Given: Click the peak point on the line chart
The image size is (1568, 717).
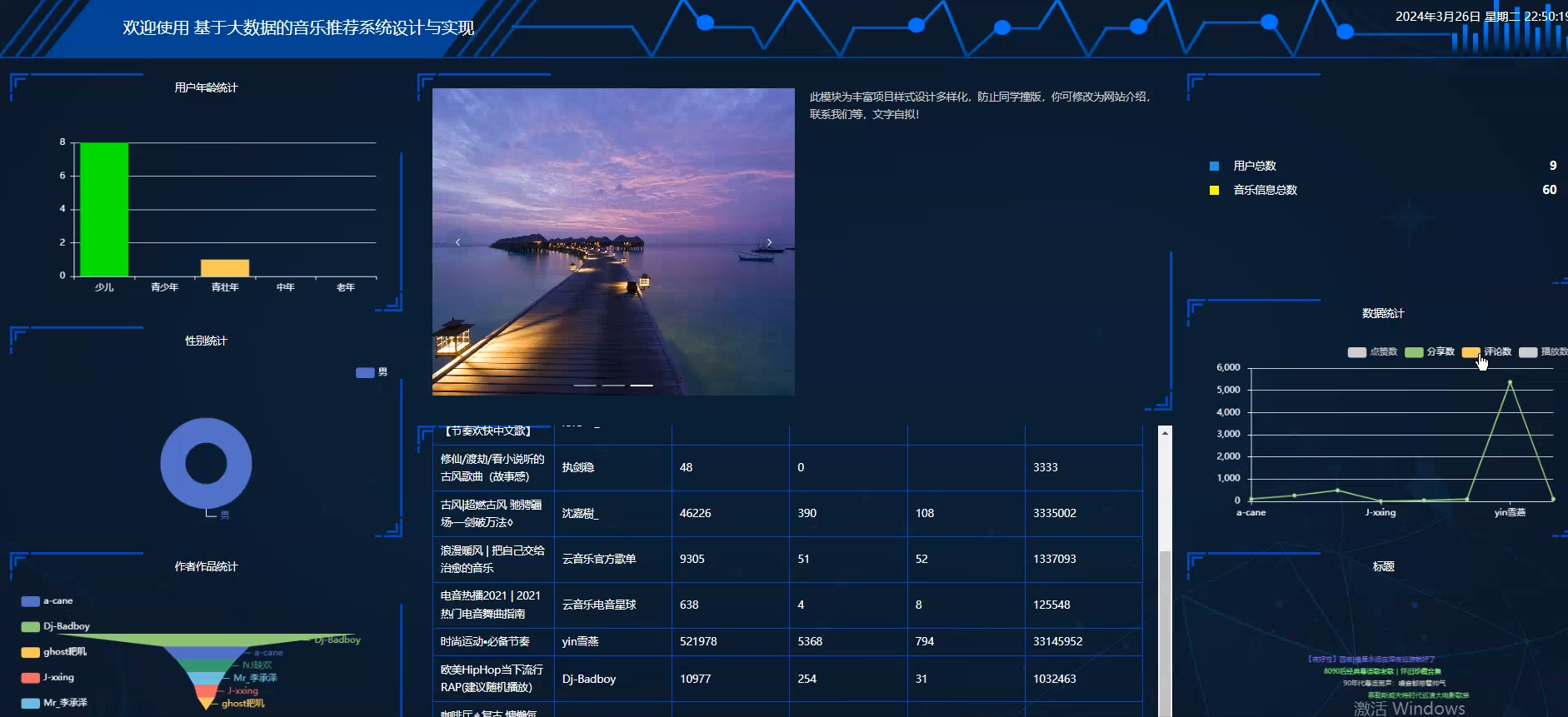Looking at the screenshot, I should 1510,382.
